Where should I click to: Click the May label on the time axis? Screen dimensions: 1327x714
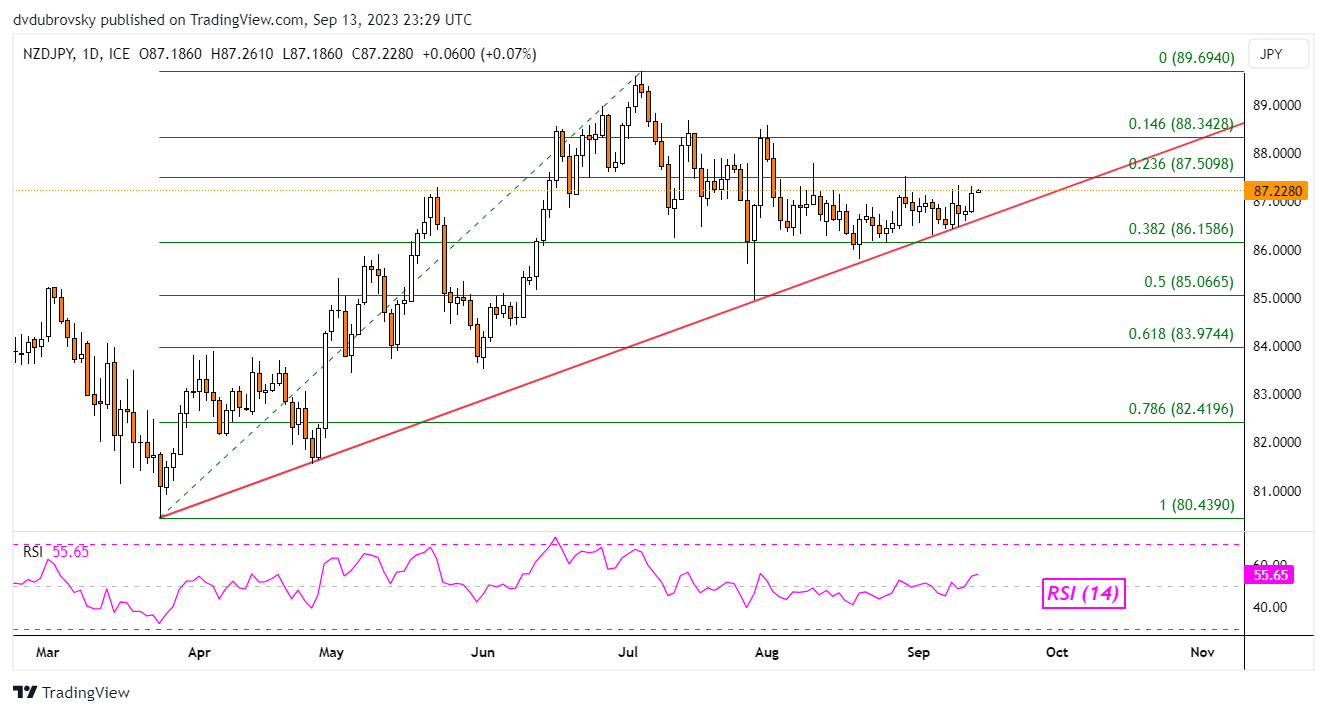click(331, 652)
